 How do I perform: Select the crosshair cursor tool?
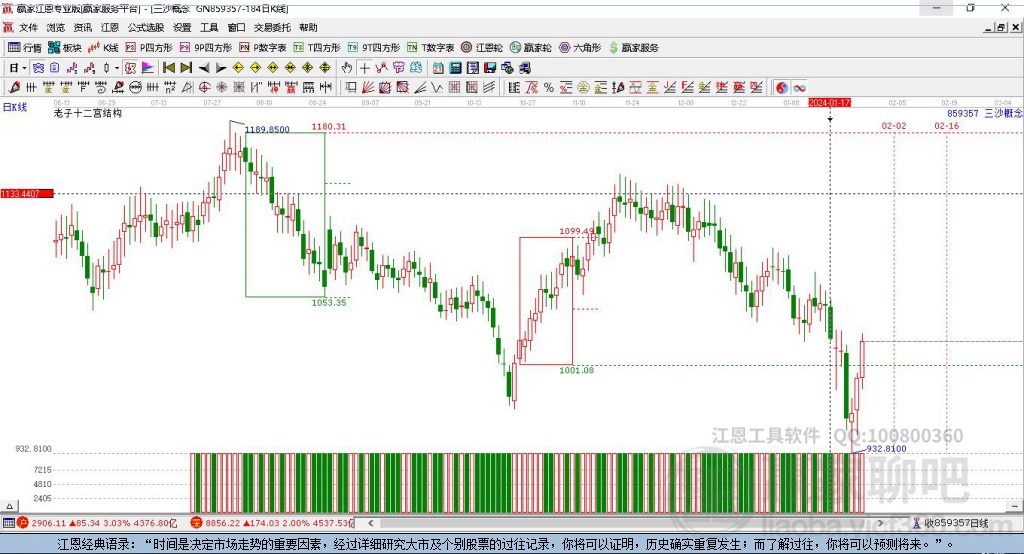pyautogui.click(x=364, y=68)
